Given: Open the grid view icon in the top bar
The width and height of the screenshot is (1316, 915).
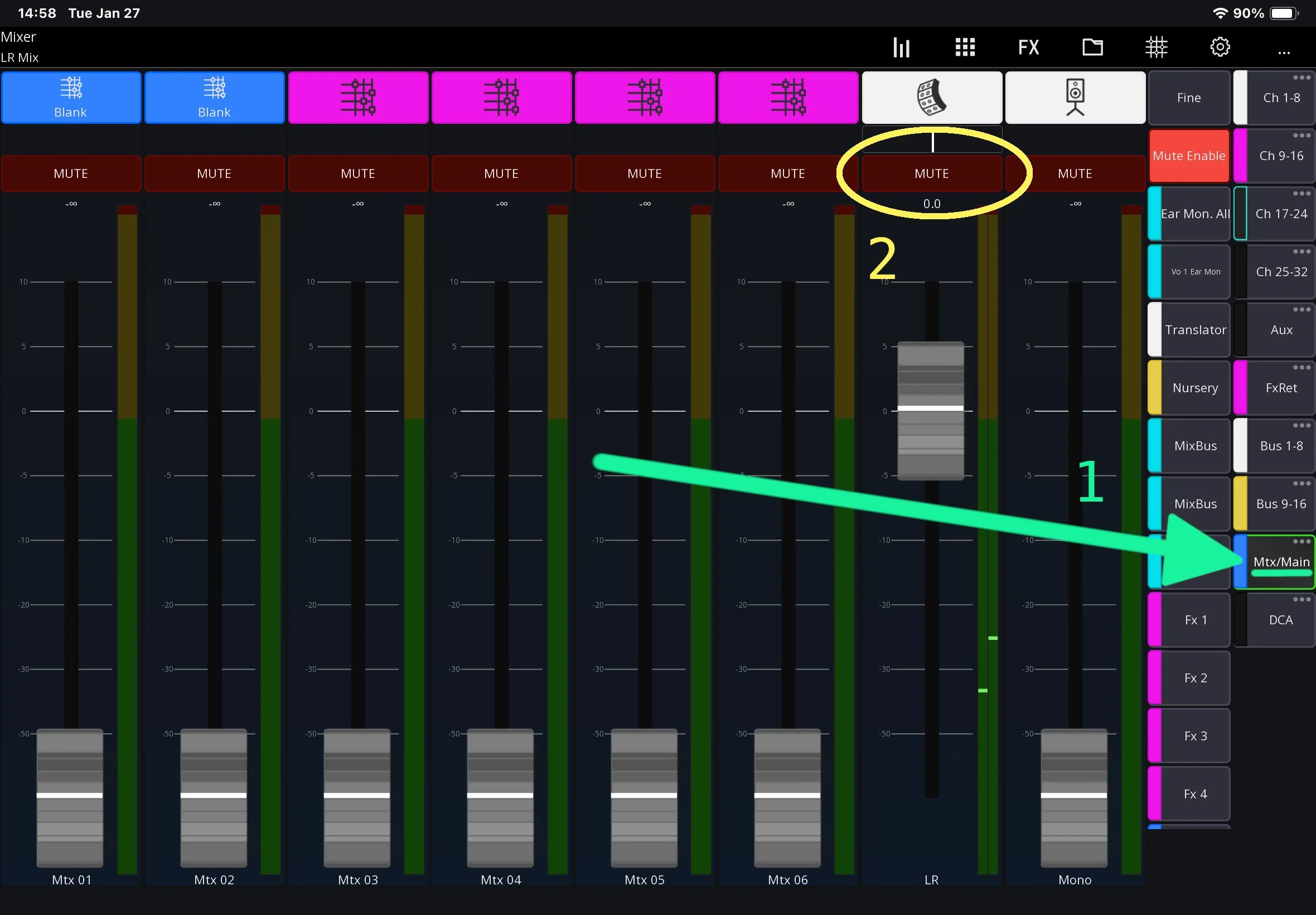Looking at the screenshot, I should [965, 47].
